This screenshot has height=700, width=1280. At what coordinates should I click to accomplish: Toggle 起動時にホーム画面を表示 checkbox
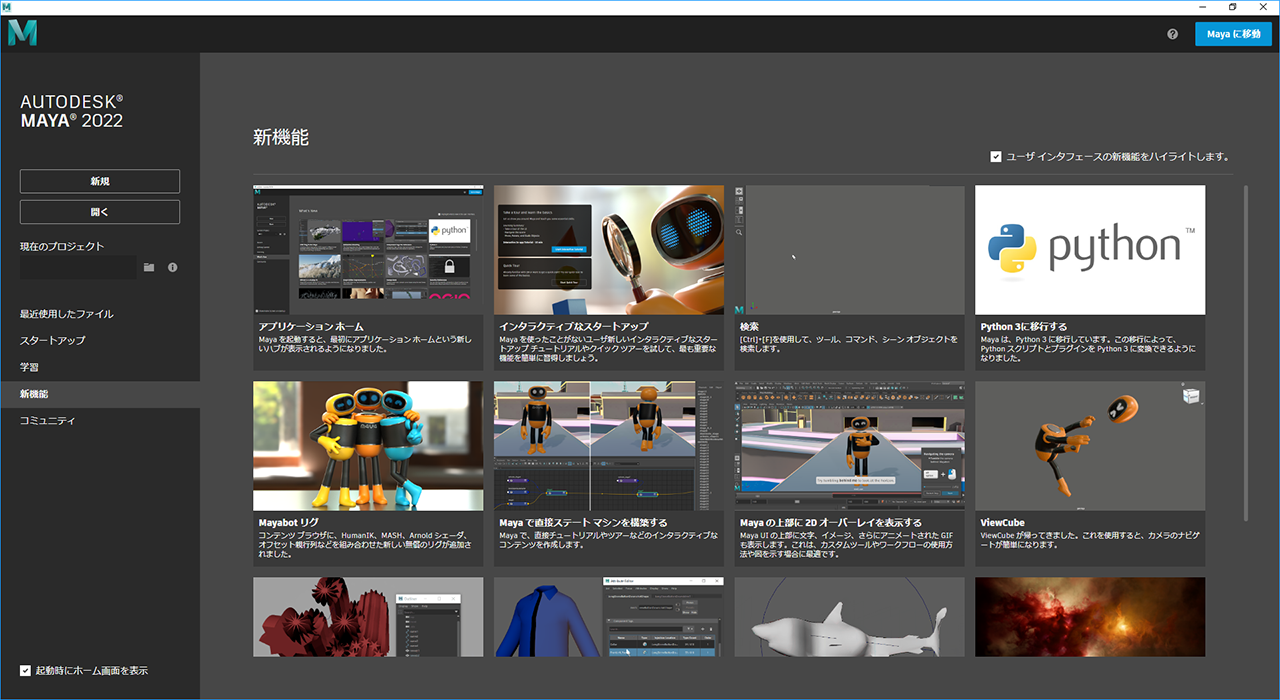26,670
